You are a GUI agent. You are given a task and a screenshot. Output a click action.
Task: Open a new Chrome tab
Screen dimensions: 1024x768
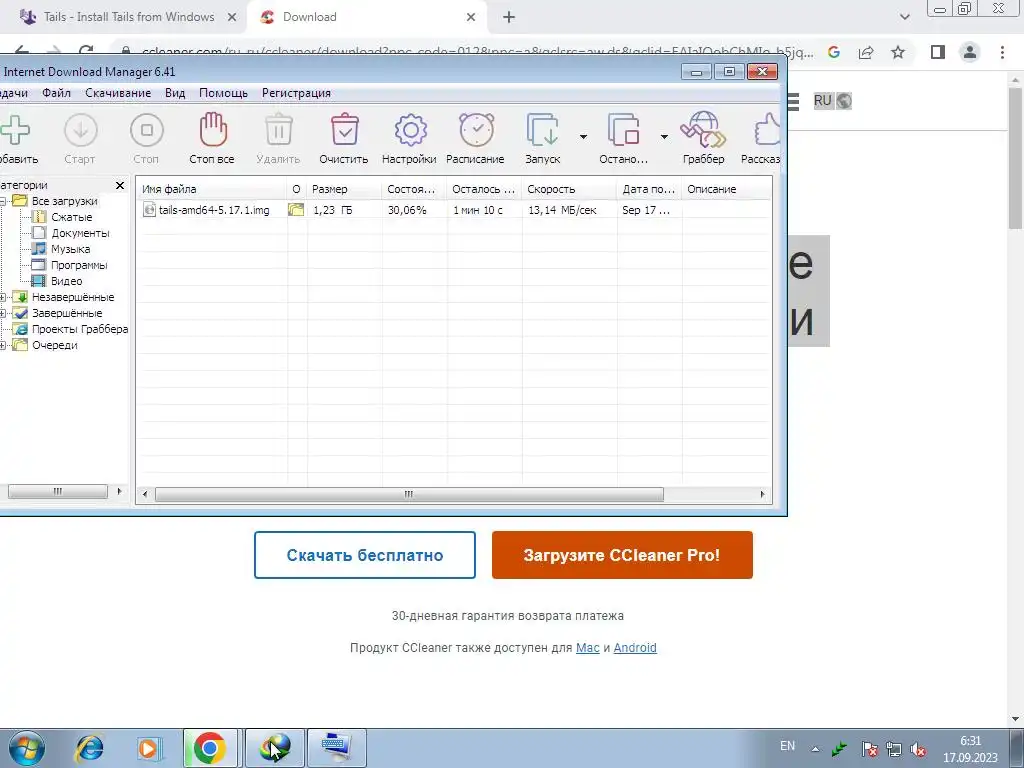pyautogui.click(x=509, y=18)
